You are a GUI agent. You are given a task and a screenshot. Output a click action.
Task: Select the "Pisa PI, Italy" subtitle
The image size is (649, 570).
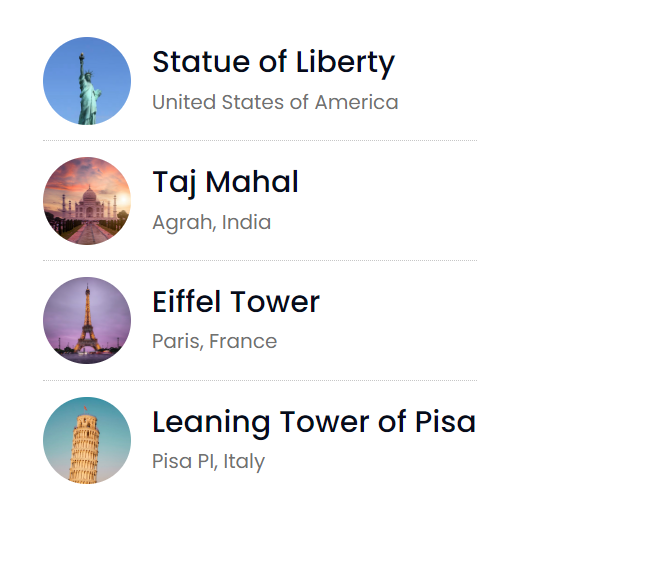point(208,462)
